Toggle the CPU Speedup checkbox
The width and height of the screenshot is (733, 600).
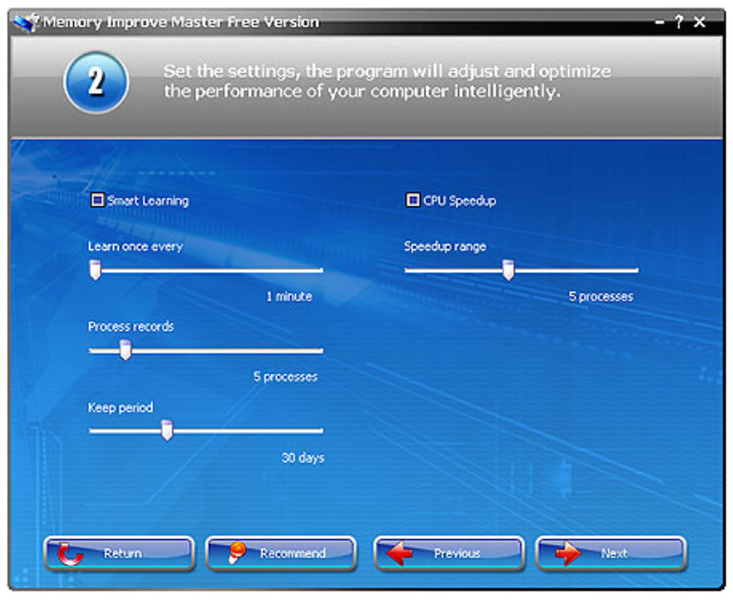pos(412,201)
